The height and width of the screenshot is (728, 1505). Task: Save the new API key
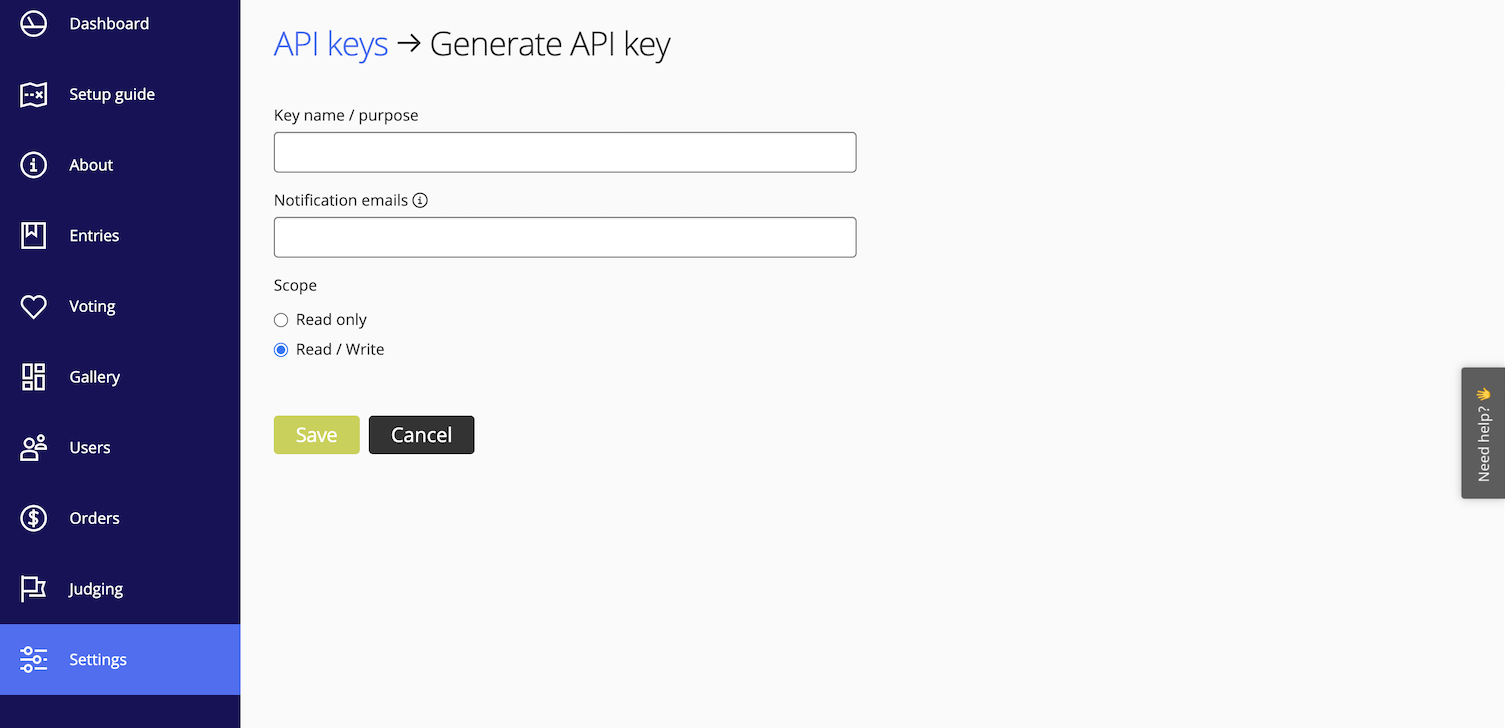click(316, 434)
